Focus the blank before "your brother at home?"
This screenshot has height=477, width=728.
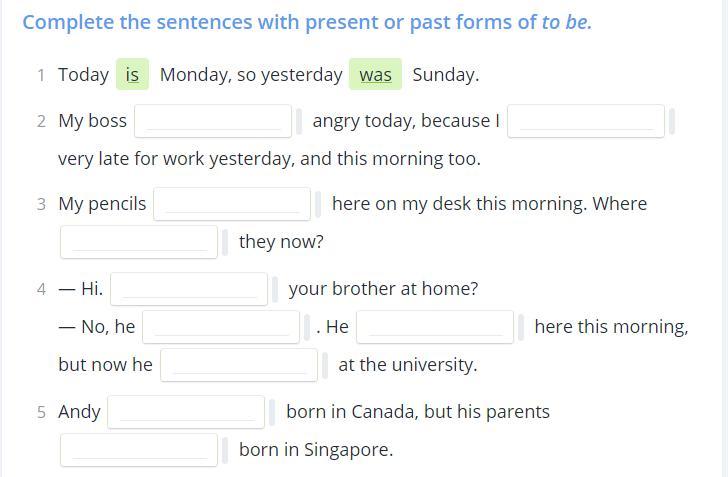coord(189,289)
